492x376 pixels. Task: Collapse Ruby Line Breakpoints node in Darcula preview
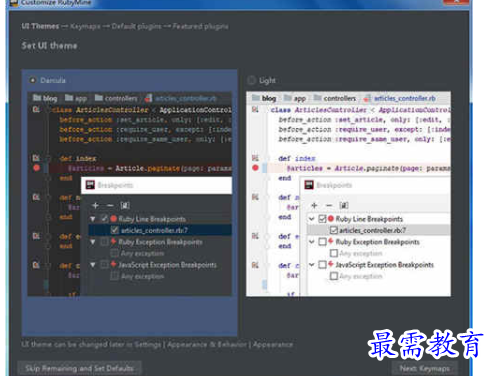click(93, 219)
